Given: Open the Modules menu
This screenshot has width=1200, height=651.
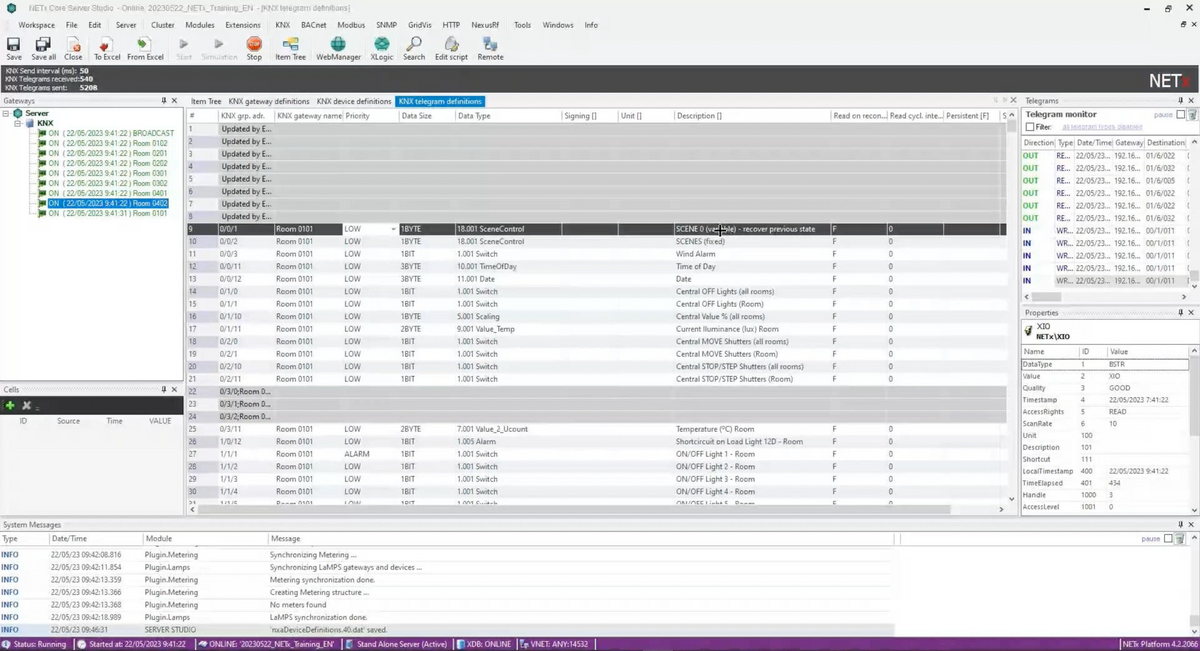Looking at the screenshot, I should [200, 25].
